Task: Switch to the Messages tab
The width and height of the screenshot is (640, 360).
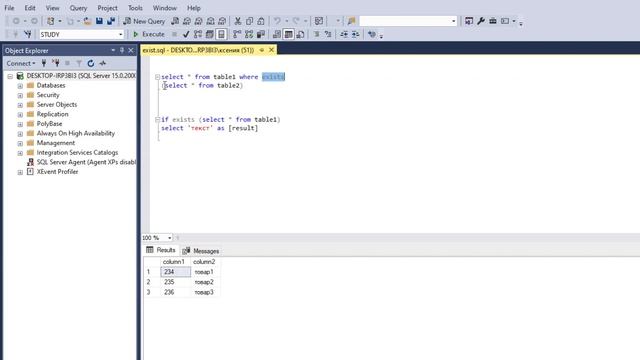Action: [x=201, y=251]
